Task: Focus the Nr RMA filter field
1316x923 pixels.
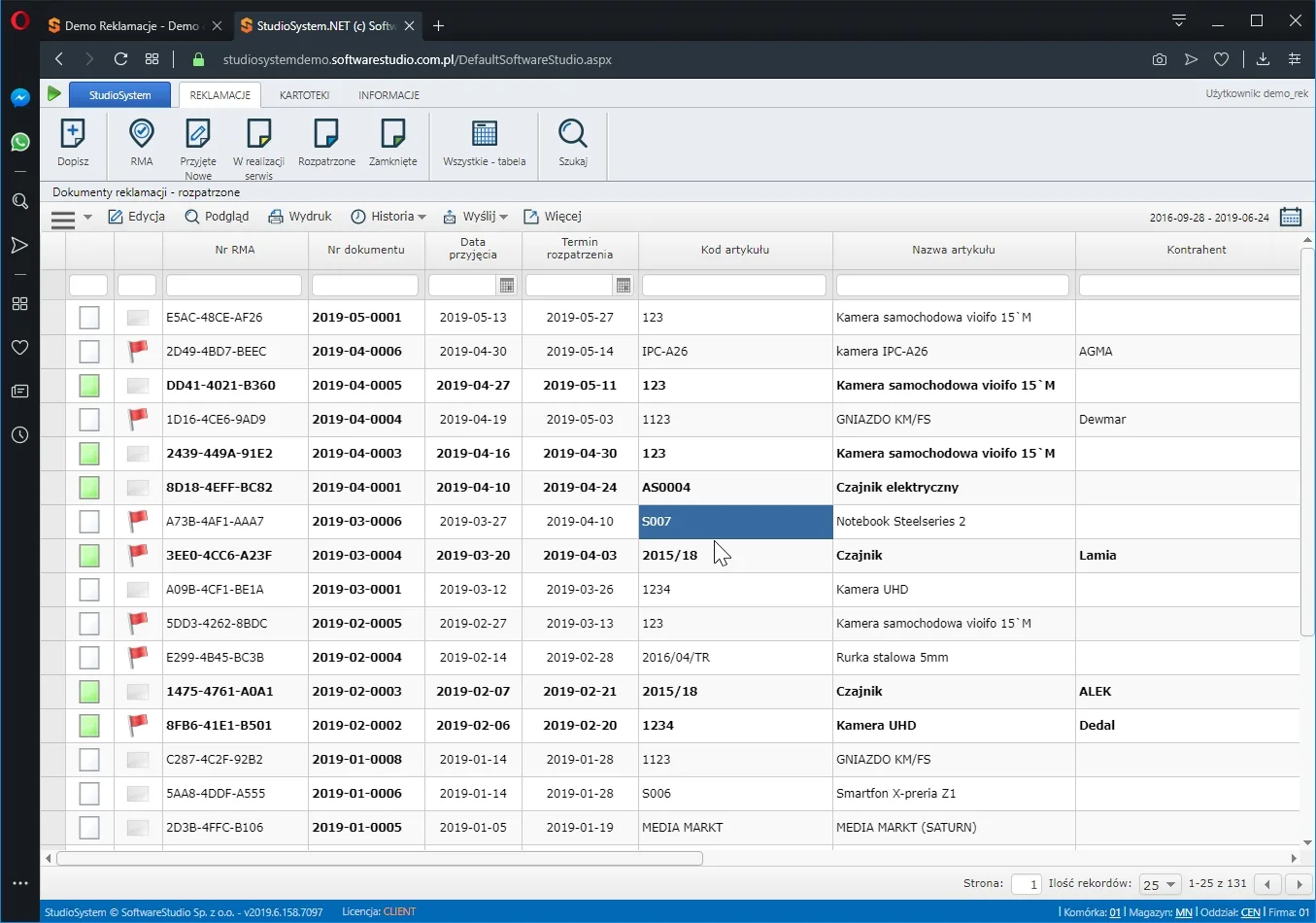Action: tap(234, 285)
